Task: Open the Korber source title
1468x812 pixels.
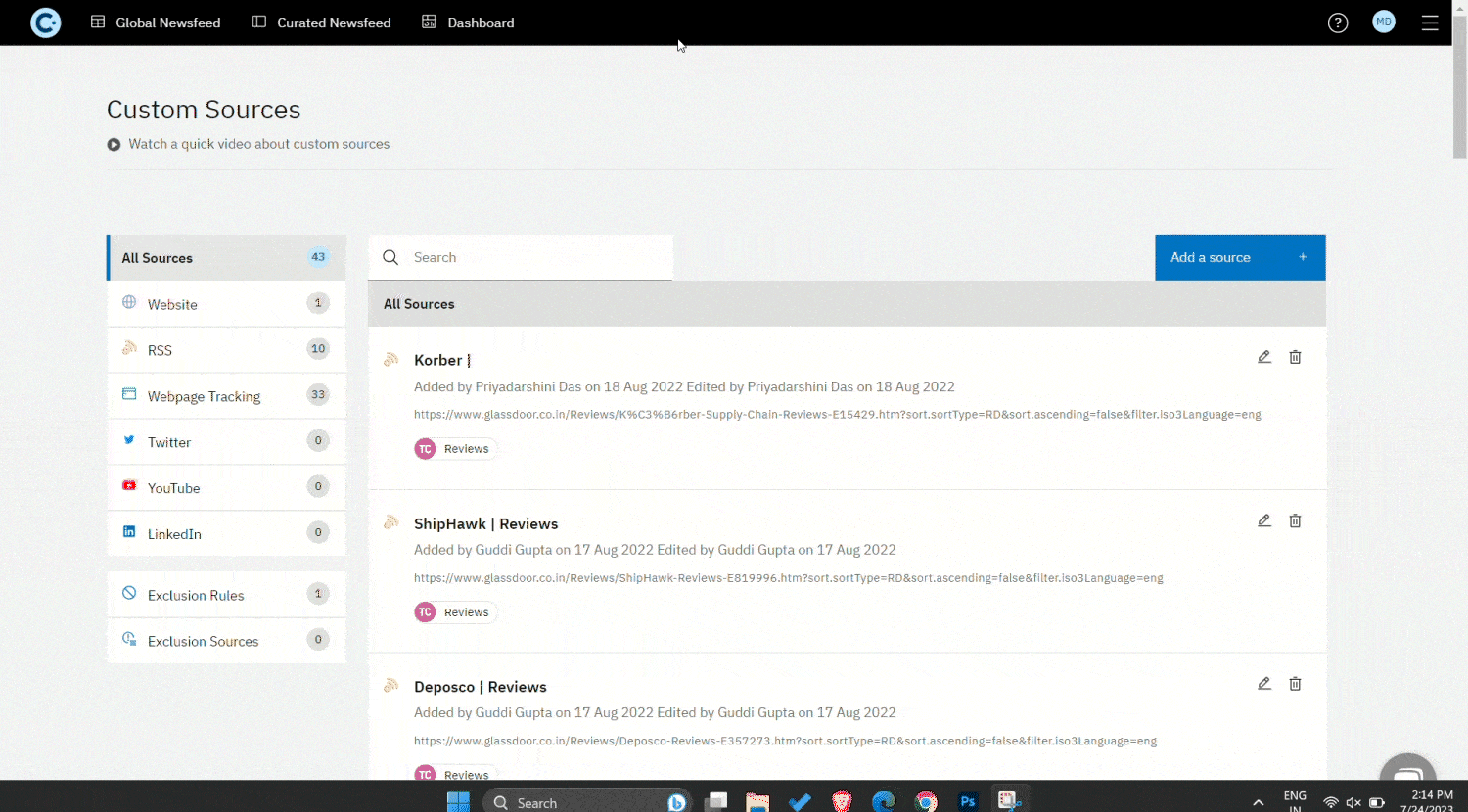Action: (x=442, y=360)
